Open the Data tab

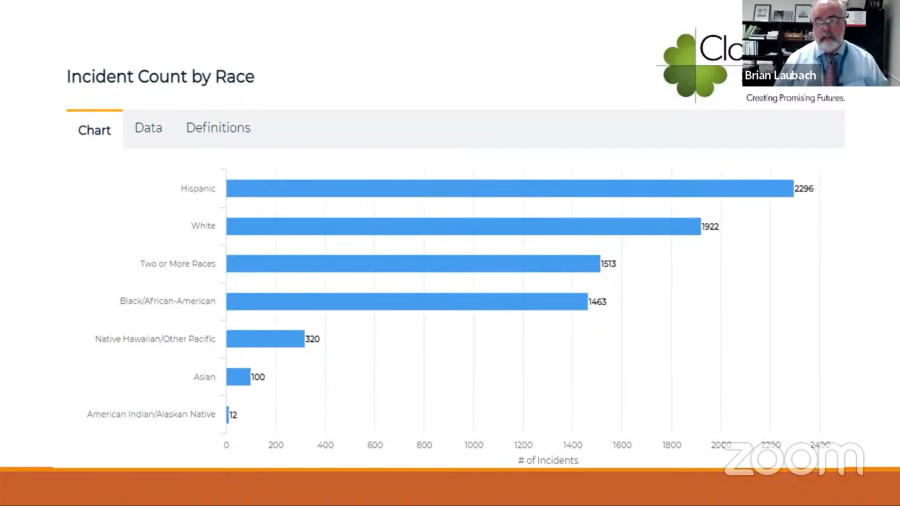tap(148, 128)
